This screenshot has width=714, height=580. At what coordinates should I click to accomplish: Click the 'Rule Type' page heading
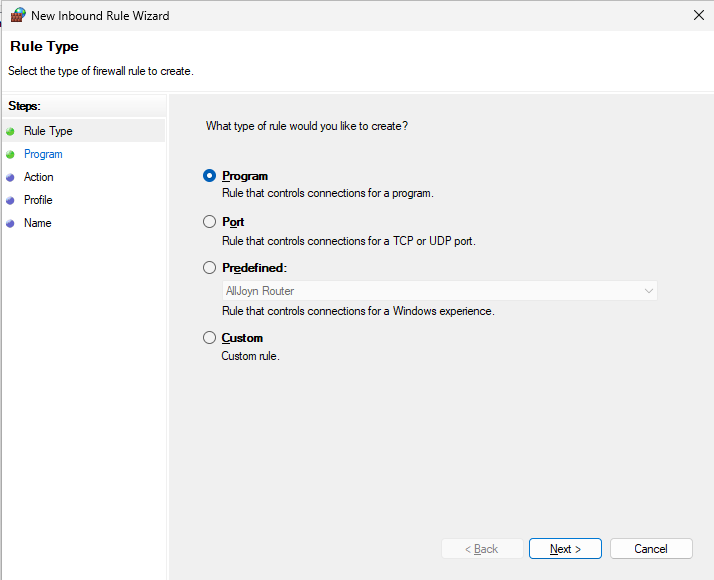coord(44,46)
